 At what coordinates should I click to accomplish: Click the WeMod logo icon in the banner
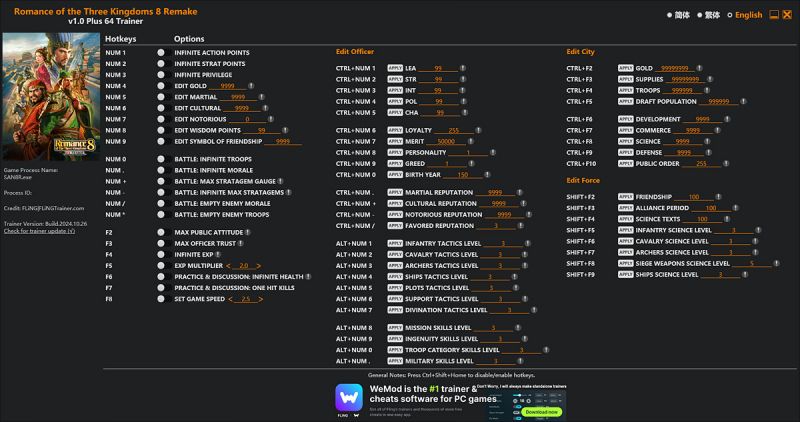[x=349, y=398]
